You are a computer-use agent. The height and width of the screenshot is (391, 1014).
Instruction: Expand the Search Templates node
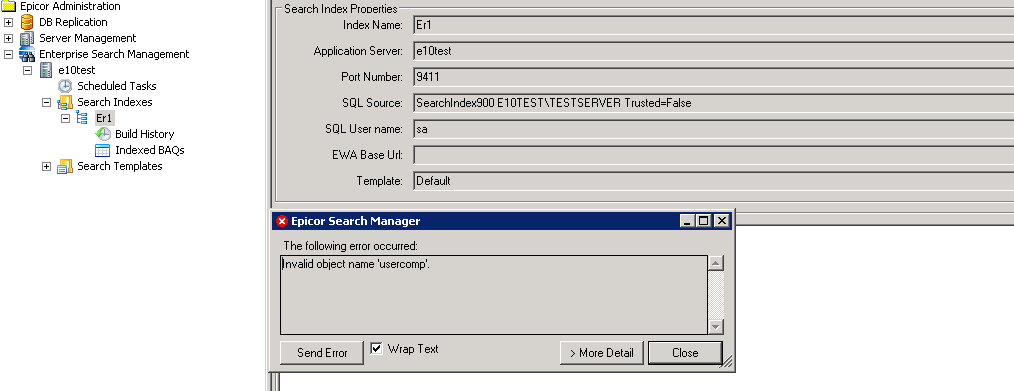[x=46, y=166]
